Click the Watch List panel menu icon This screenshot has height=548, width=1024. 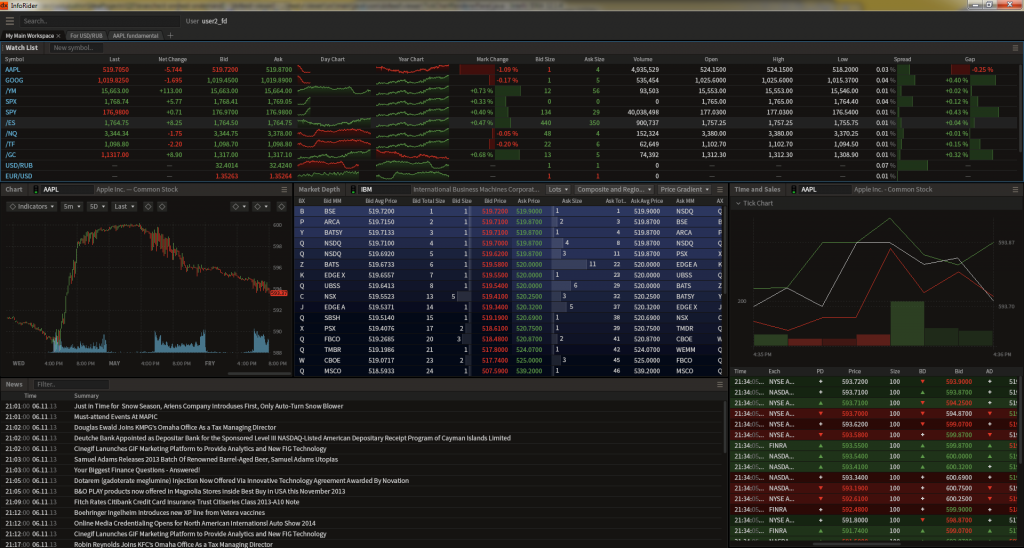(x=1014, y=47)
